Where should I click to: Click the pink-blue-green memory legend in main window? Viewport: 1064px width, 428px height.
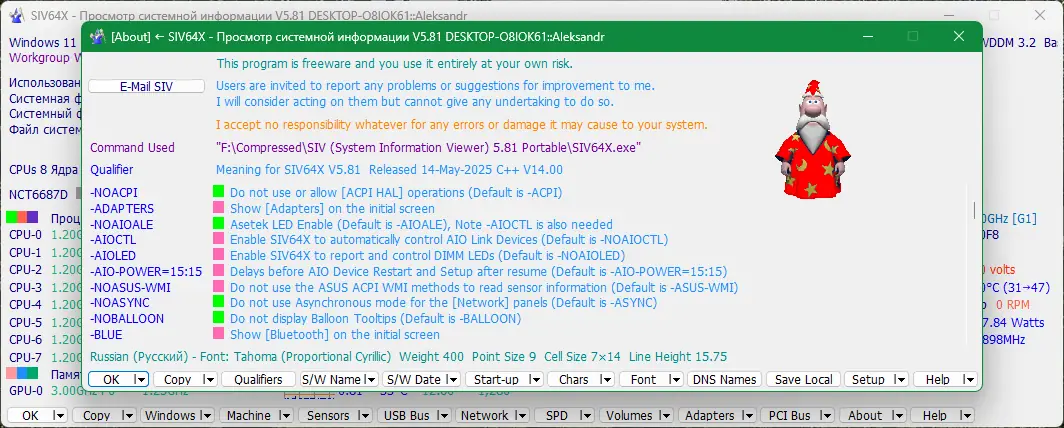[22, 373]
